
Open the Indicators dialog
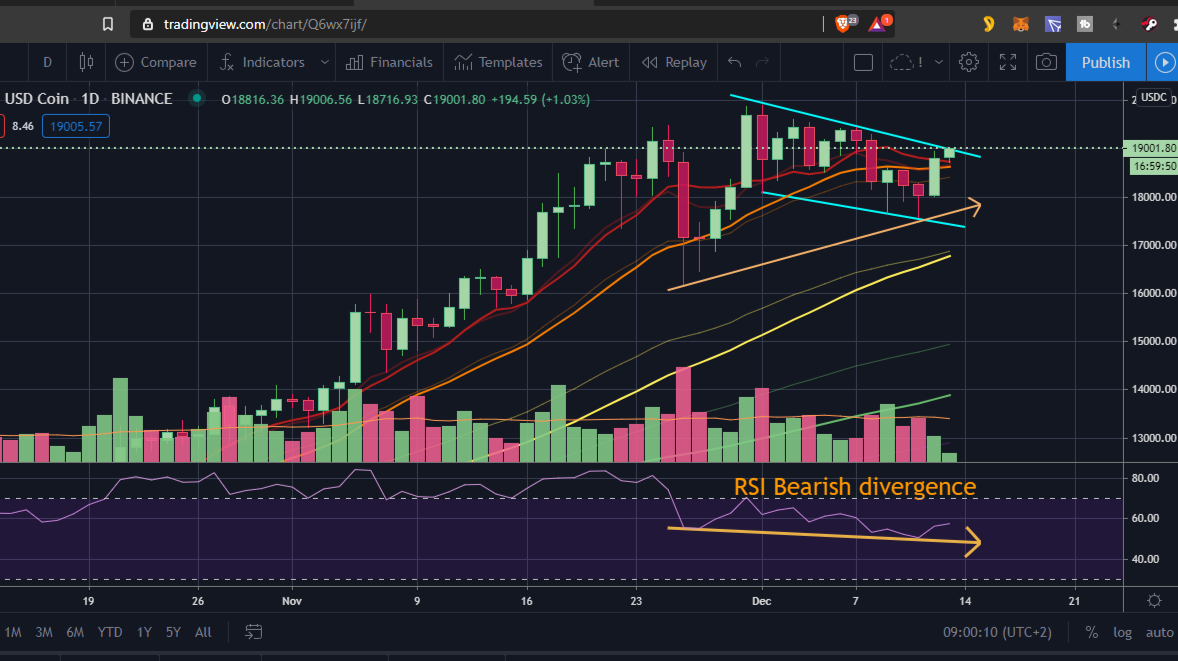(x=262, y=62)
